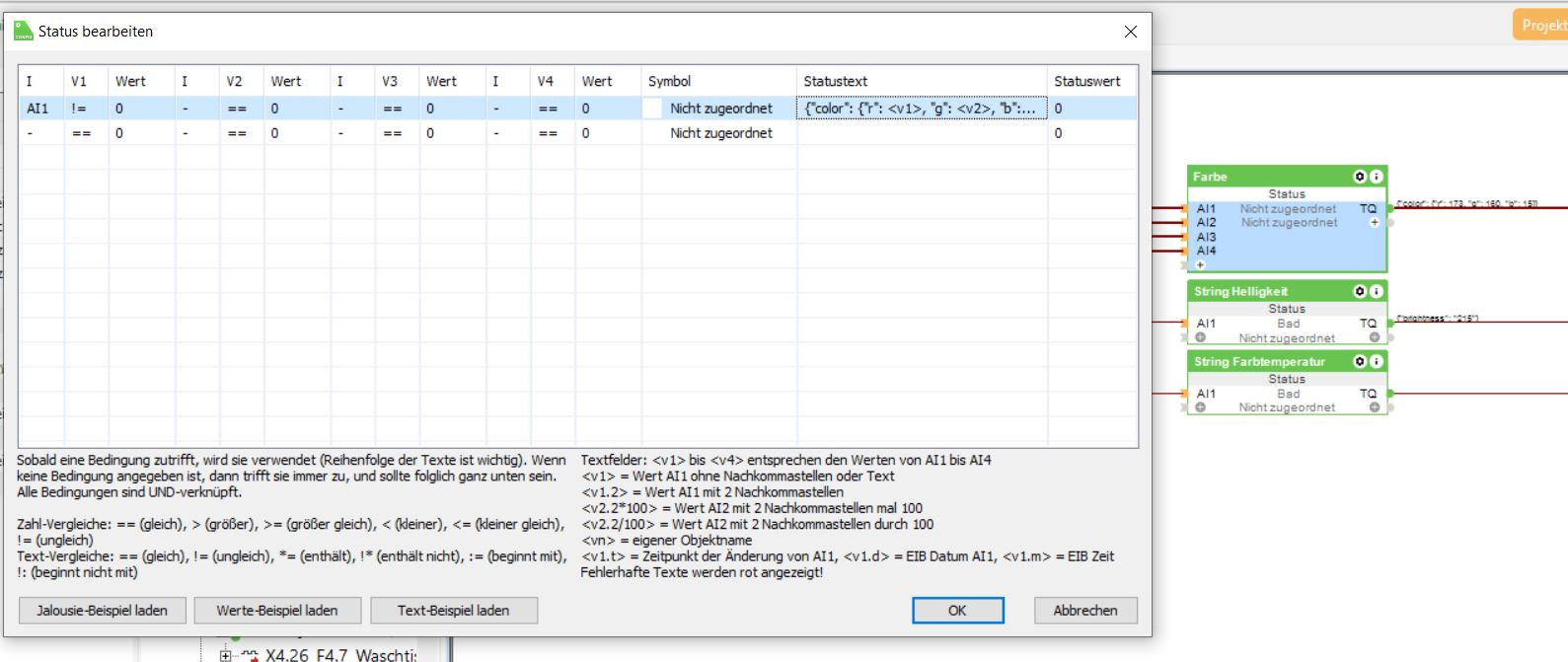Click the white symbol box in the AI1 row
The height and width of the screenshot is (662, 1568).
pos(652,109)
